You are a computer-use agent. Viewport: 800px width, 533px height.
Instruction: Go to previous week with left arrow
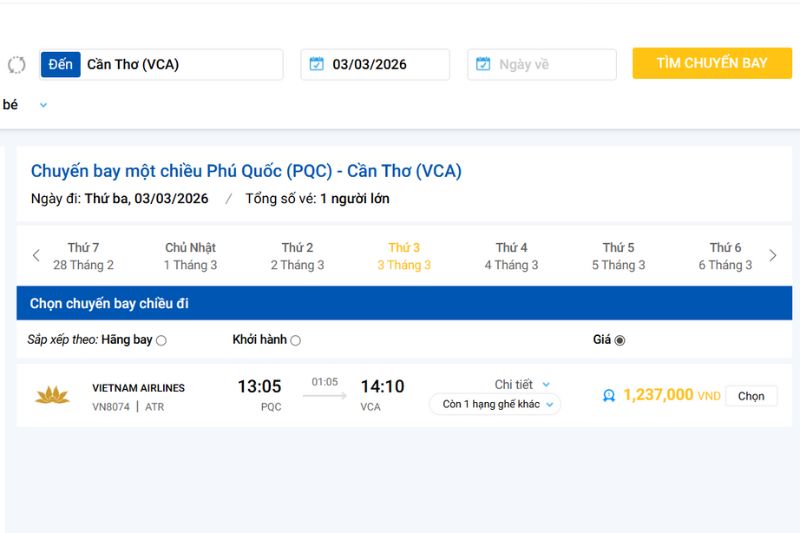[x=36, y=256]
